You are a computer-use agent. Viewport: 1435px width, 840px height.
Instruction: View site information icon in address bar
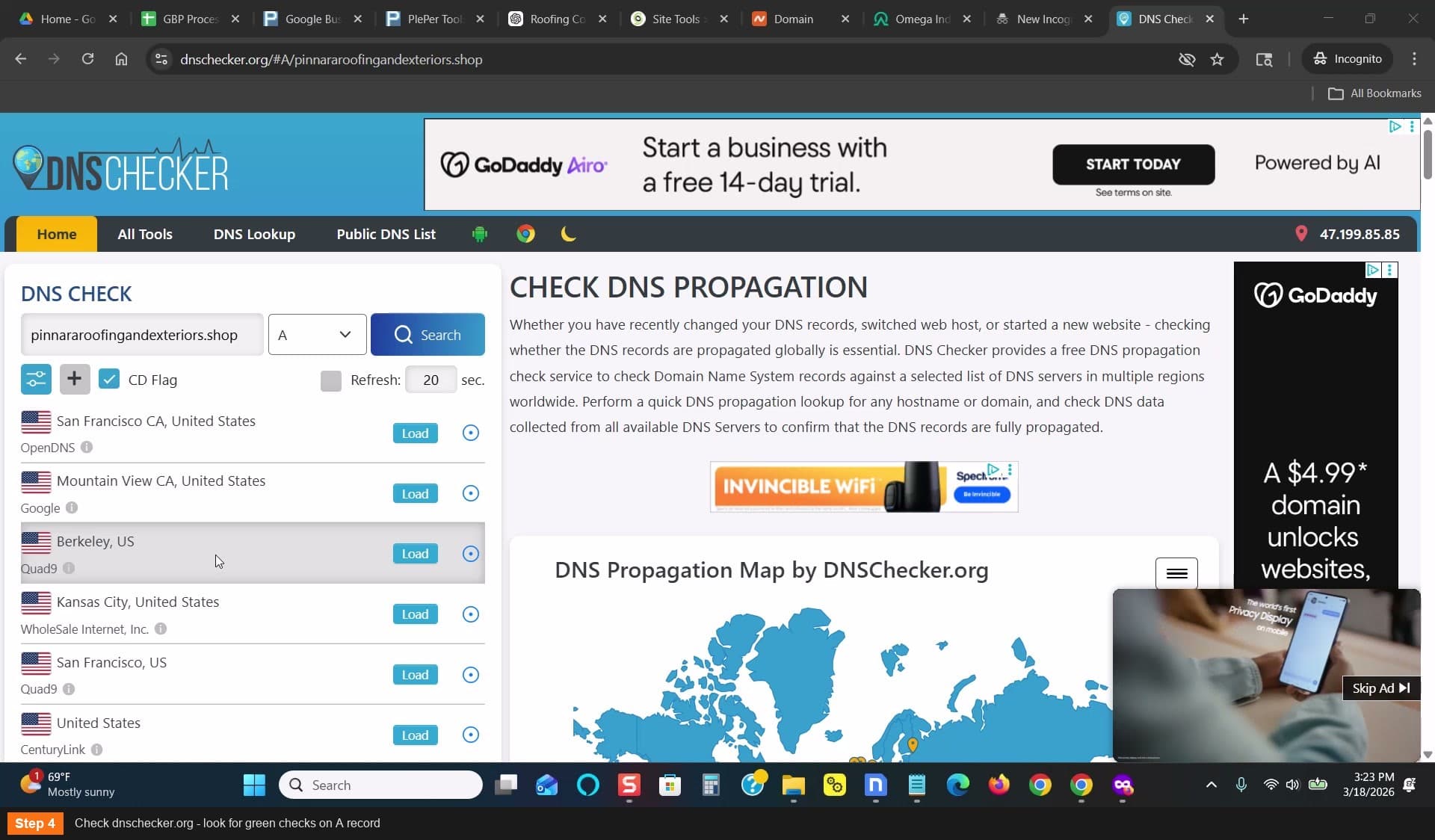click(161, 59)
